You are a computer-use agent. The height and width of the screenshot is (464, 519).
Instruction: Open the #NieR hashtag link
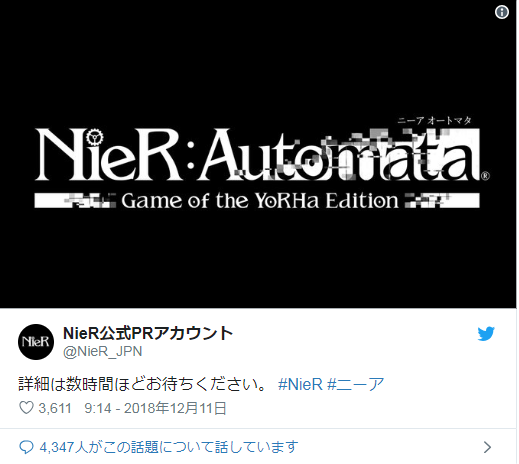pos(300,384)
